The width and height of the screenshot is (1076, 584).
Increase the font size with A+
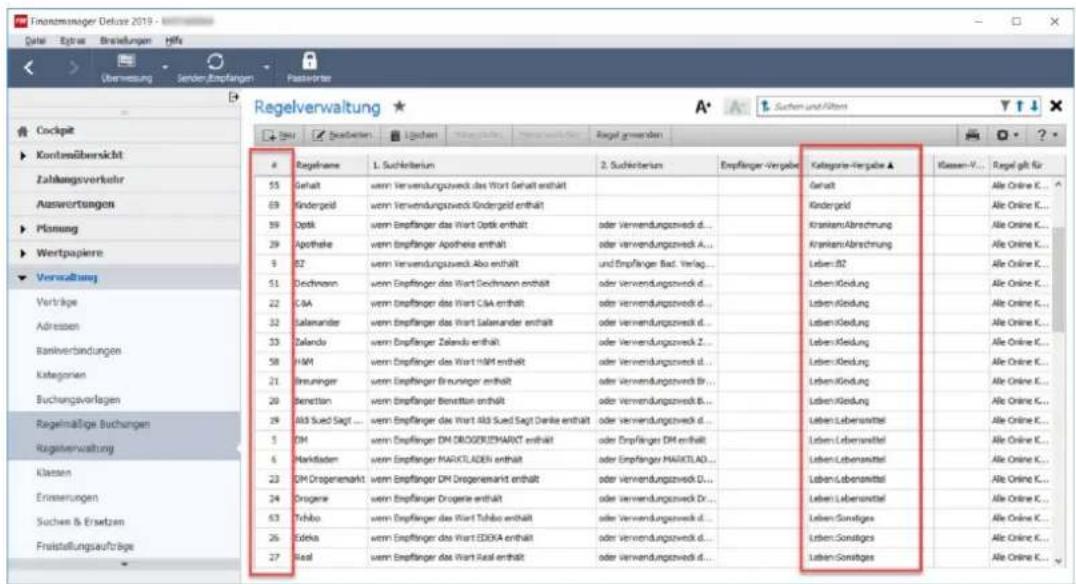(x=703, y=107)
